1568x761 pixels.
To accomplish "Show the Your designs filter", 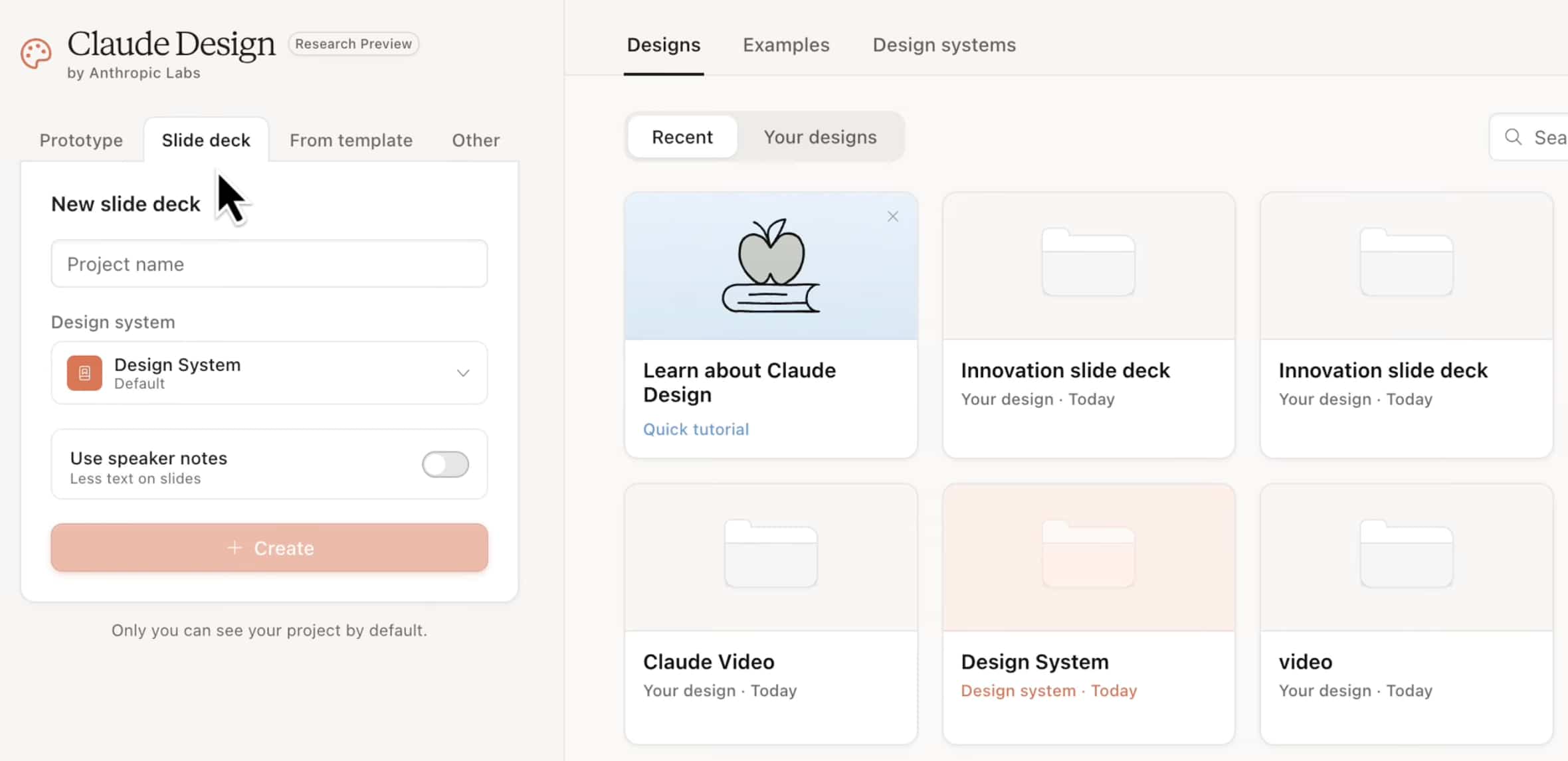I will click(820, 137).
